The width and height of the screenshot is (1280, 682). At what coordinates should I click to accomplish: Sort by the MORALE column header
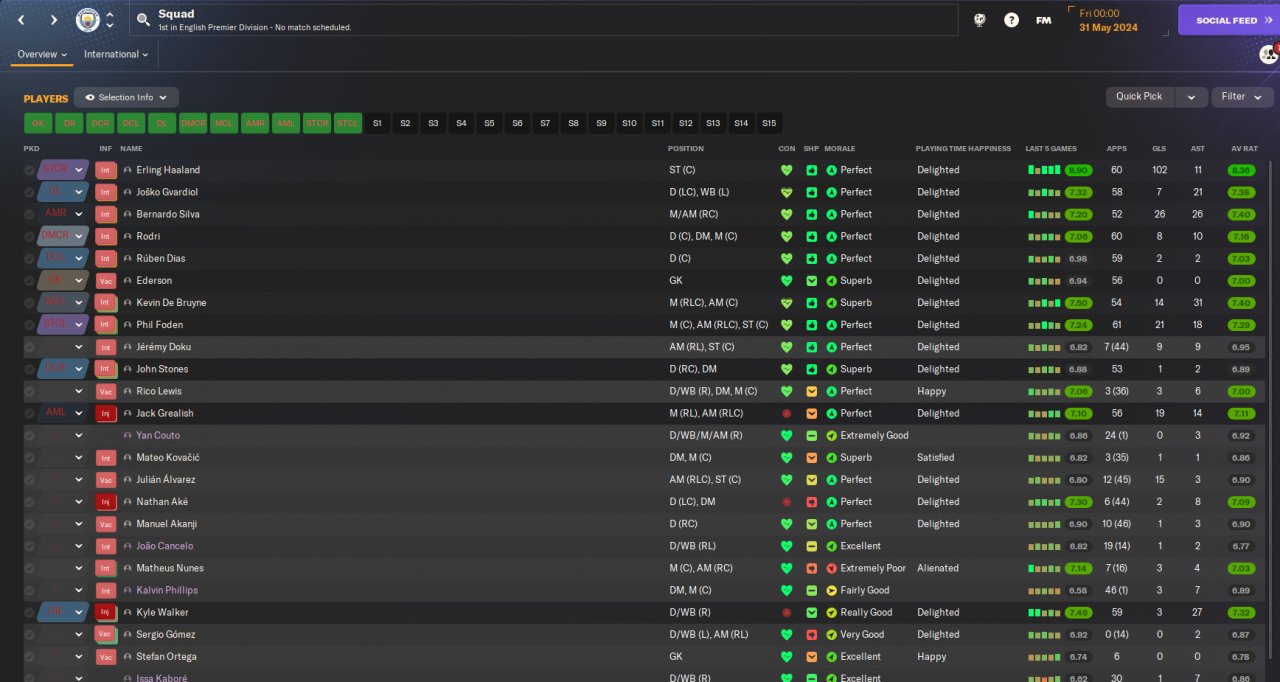840,149
